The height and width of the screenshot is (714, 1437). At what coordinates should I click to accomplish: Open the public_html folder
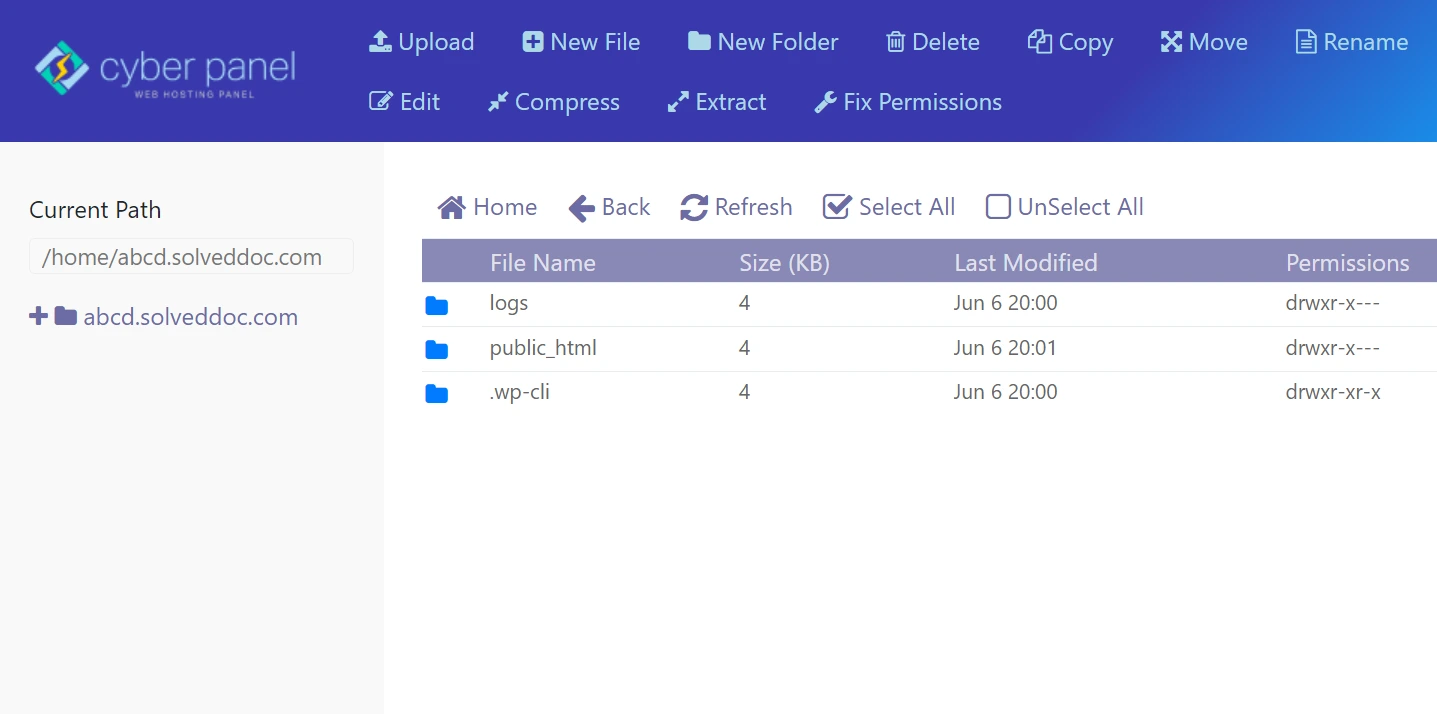(542, 348)
